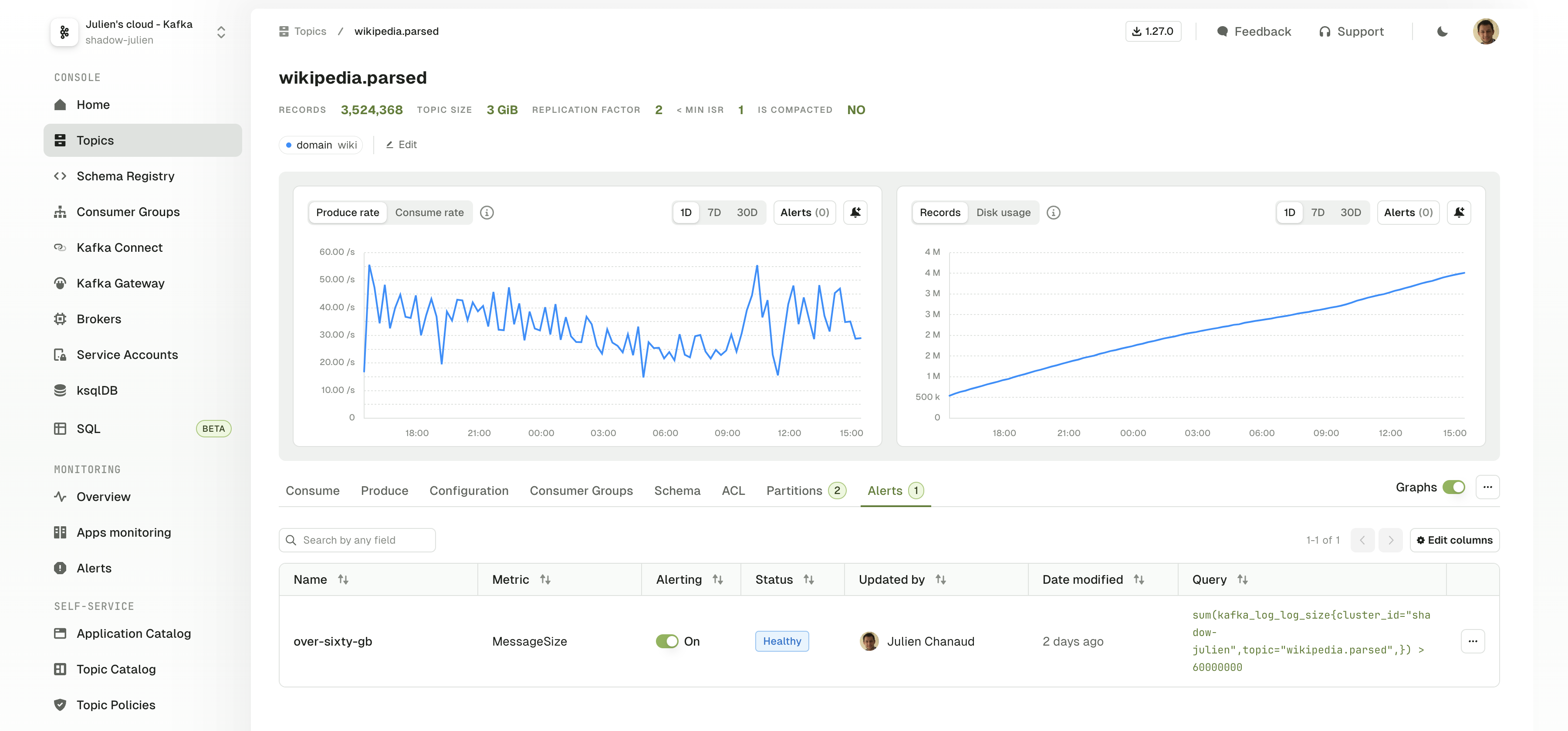
Task: Open the Partitions tab
Action: coord(805,491)
